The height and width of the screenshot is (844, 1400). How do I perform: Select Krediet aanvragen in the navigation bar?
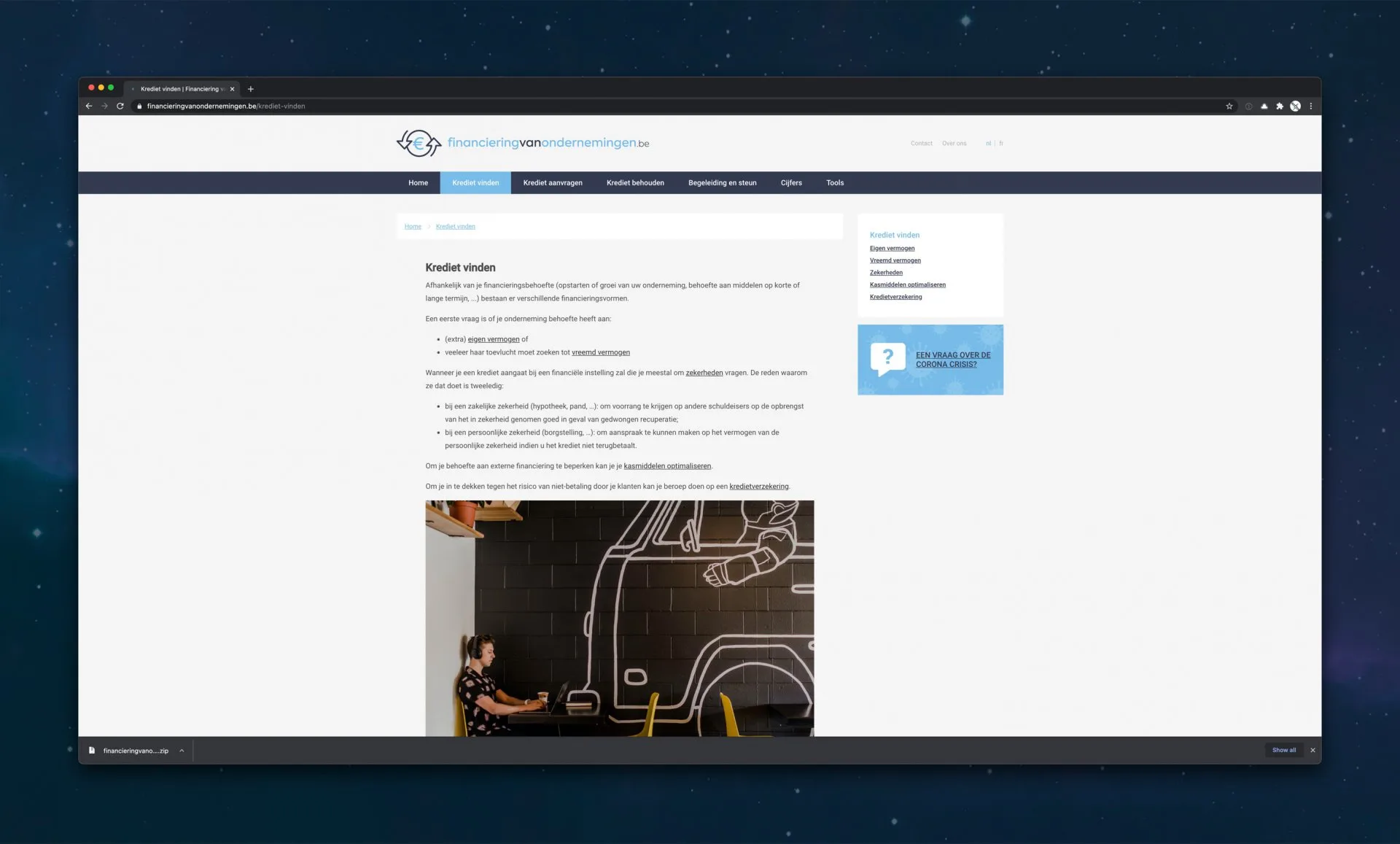553,183
